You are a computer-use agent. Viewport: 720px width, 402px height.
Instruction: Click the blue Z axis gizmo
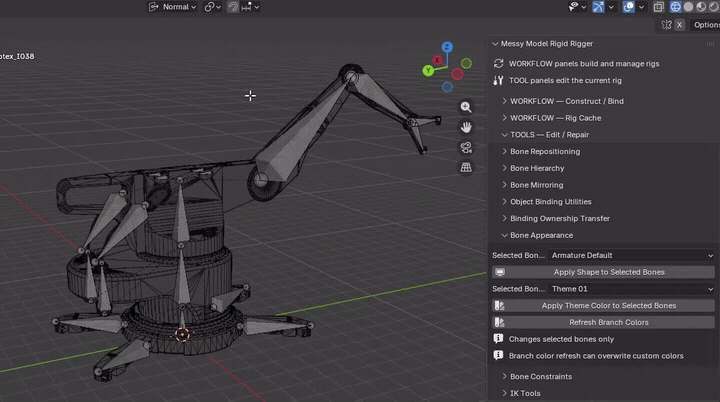pos(447,47)
